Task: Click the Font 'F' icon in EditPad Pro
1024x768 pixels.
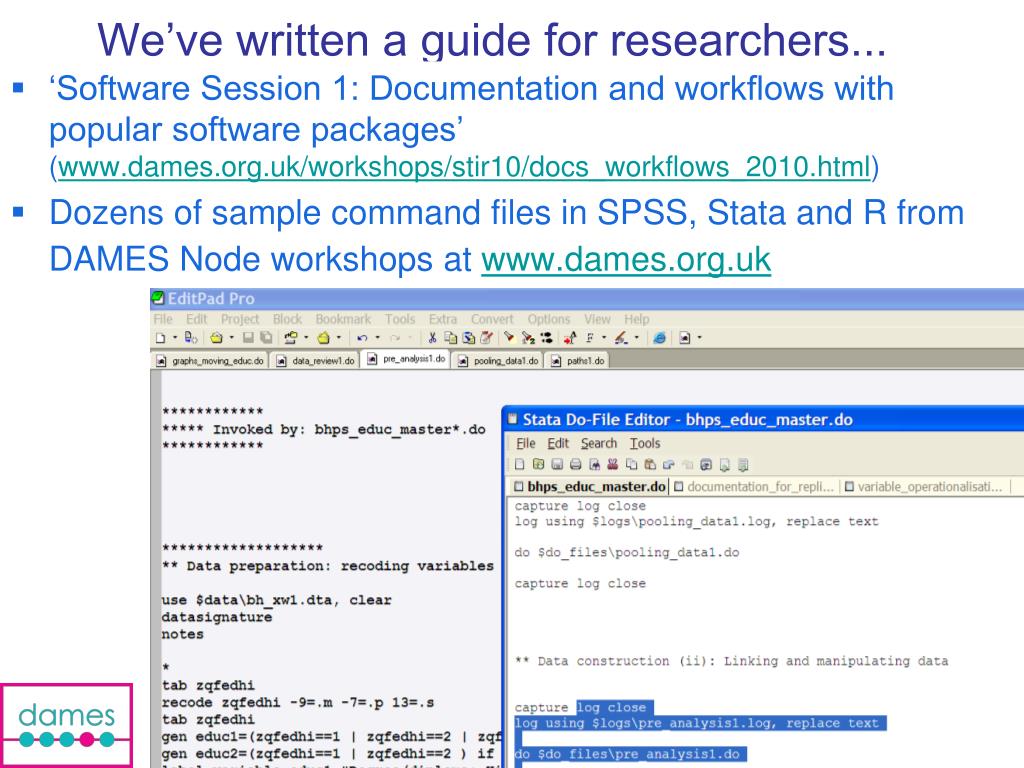Action: [590, 338]
